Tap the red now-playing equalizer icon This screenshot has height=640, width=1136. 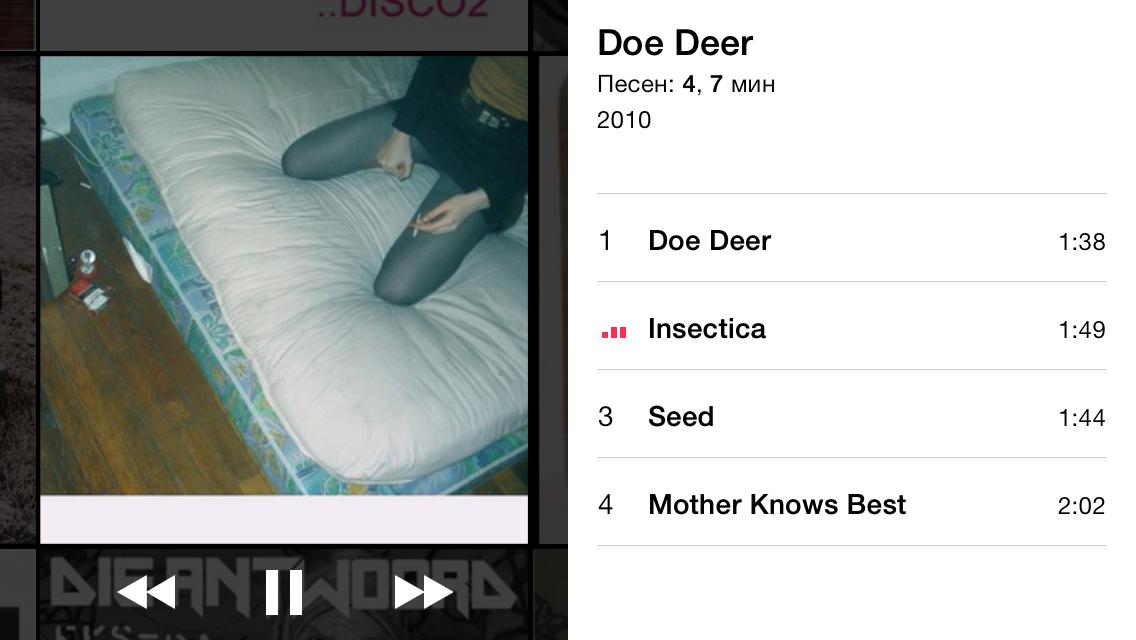[x=614, y=331]
